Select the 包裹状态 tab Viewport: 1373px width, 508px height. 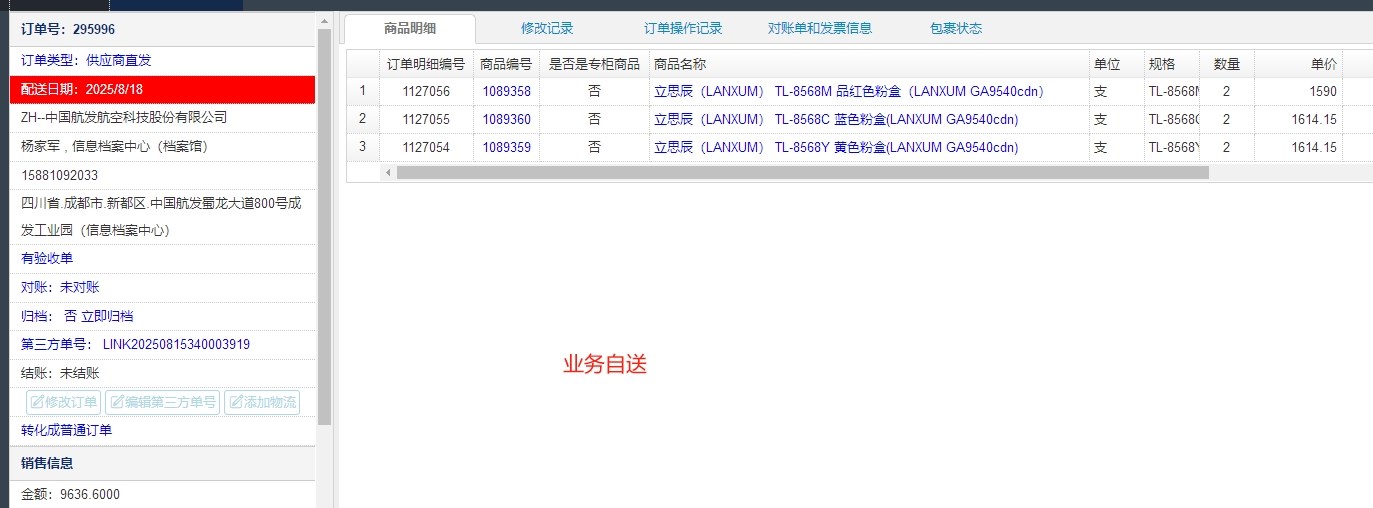[956, 28]
